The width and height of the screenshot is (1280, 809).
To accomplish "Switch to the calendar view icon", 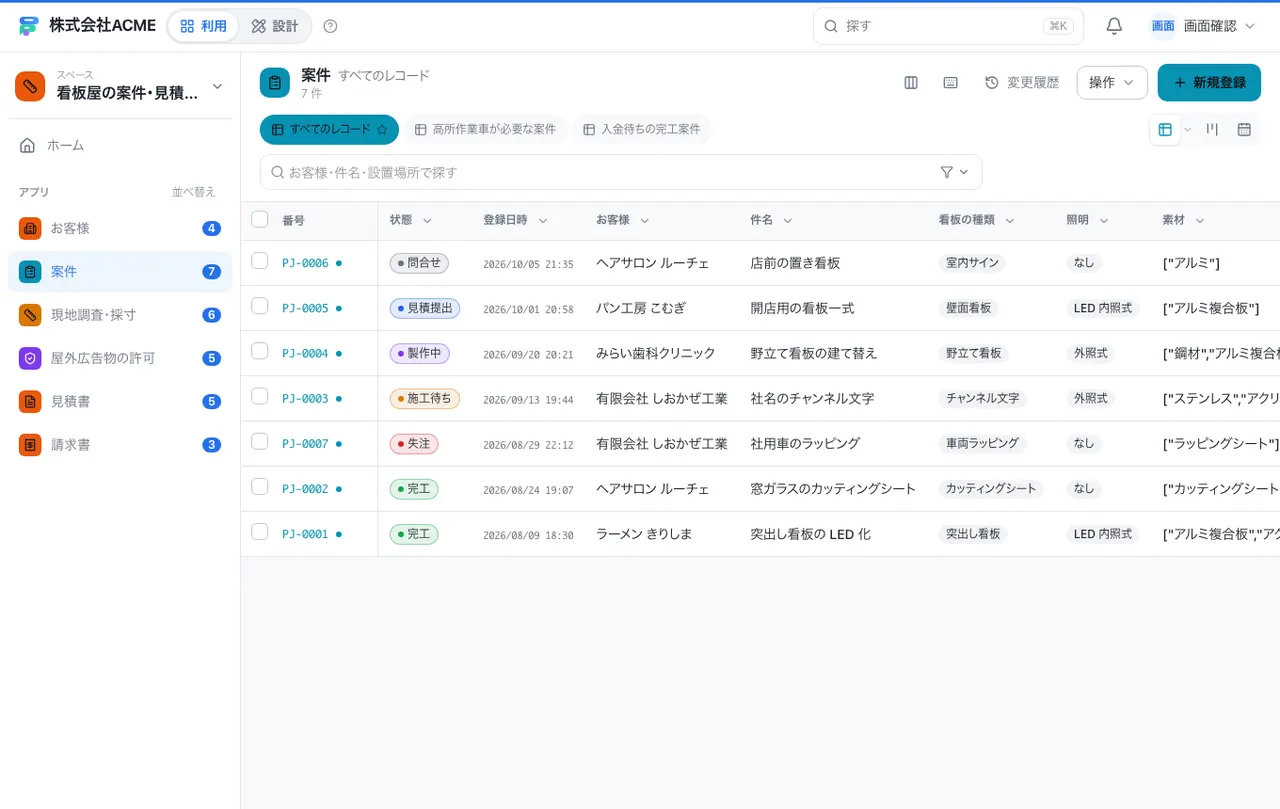I will [x=1244, y=130].
